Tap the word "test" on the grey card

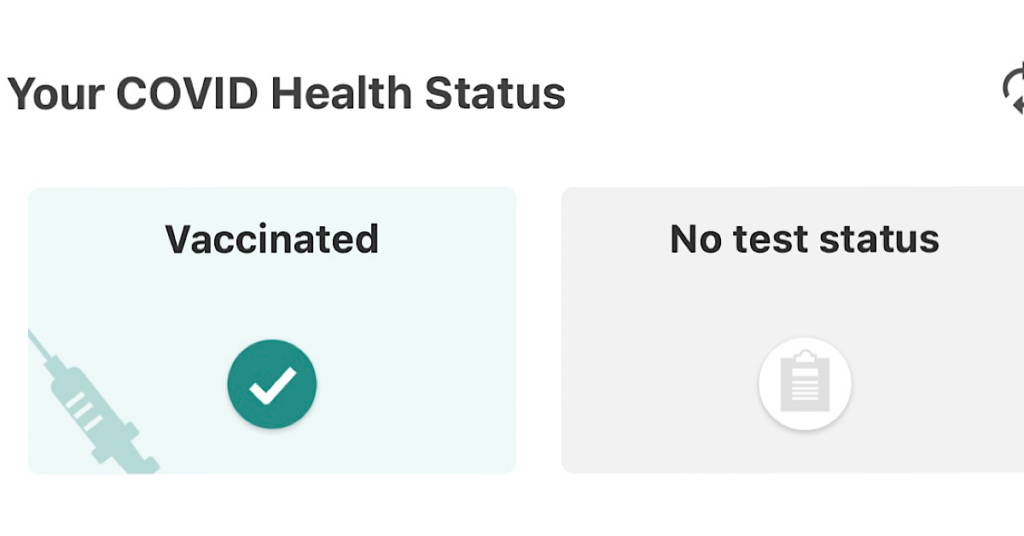tap(771, 239)
